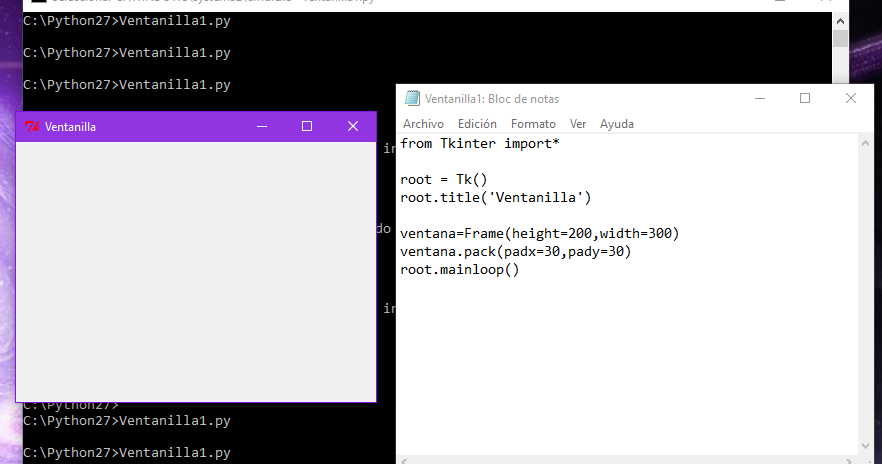Click the Notepad icon in the title bar
This screenshot has height=464, width=882.
click(412, 98)
